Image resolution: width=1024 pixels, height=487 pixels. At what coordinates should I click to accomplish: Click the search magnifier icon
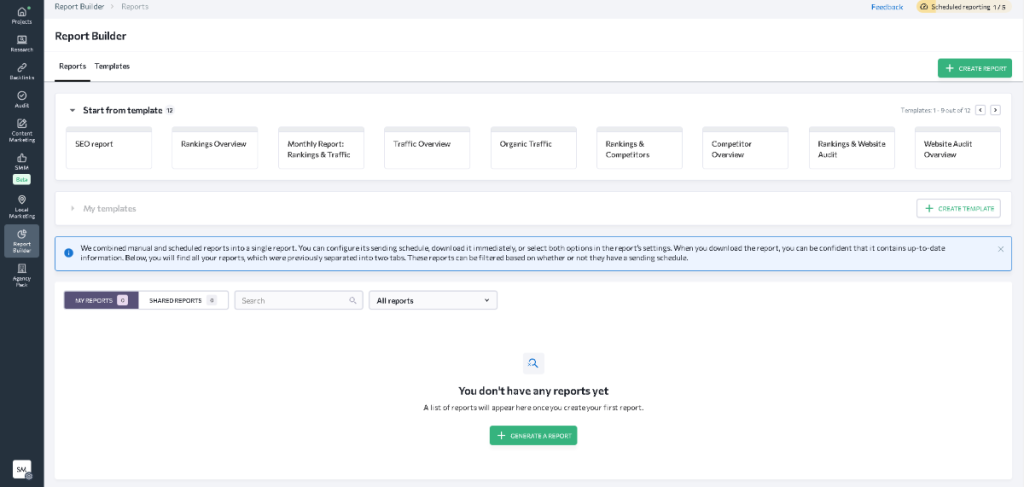point(353,300)
